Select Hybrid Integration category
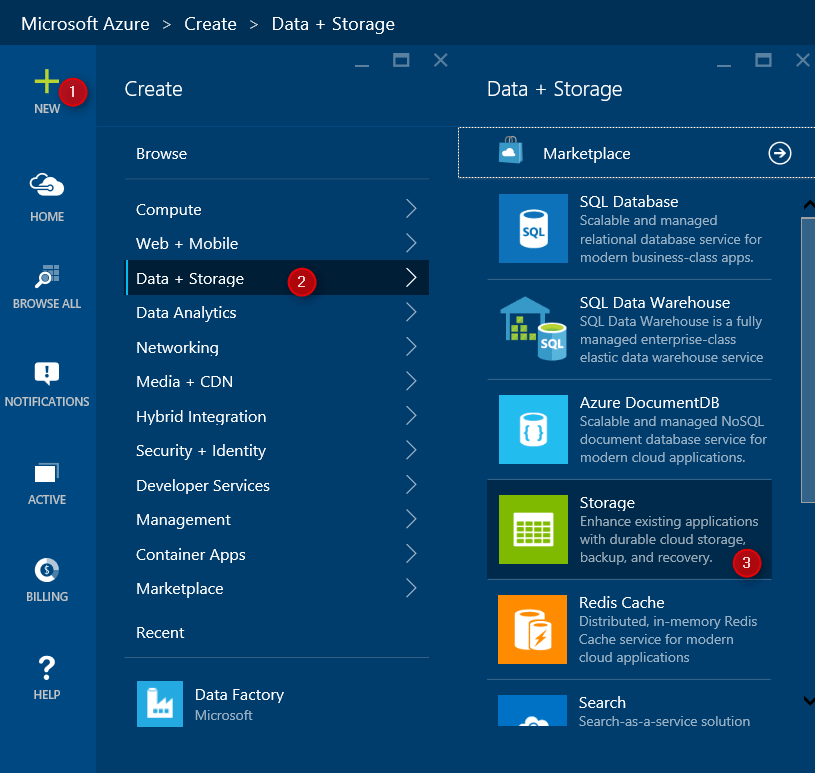 tap(277, 416)
